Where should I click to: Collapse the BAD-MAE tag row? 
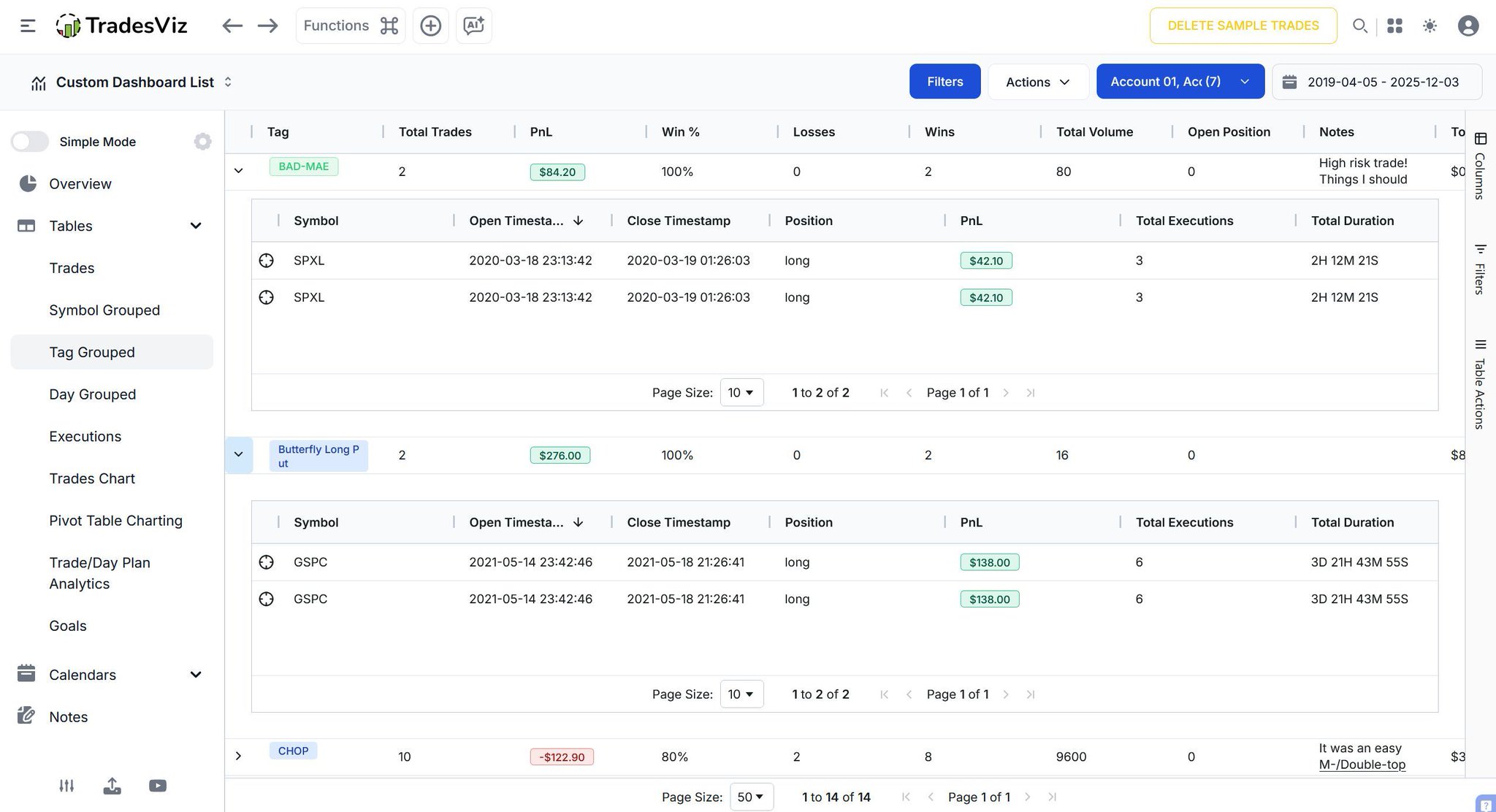238,171
